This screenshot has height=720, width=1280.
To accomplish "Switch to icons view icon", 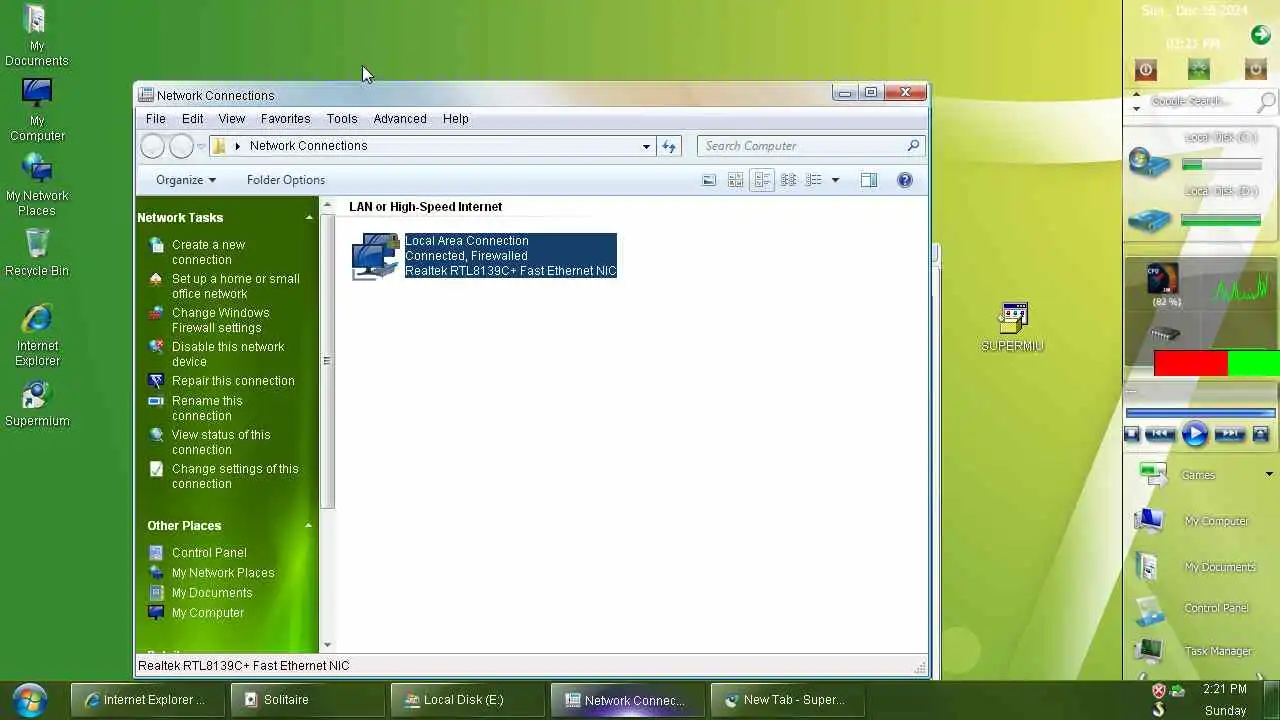I will tap(788, 180).
